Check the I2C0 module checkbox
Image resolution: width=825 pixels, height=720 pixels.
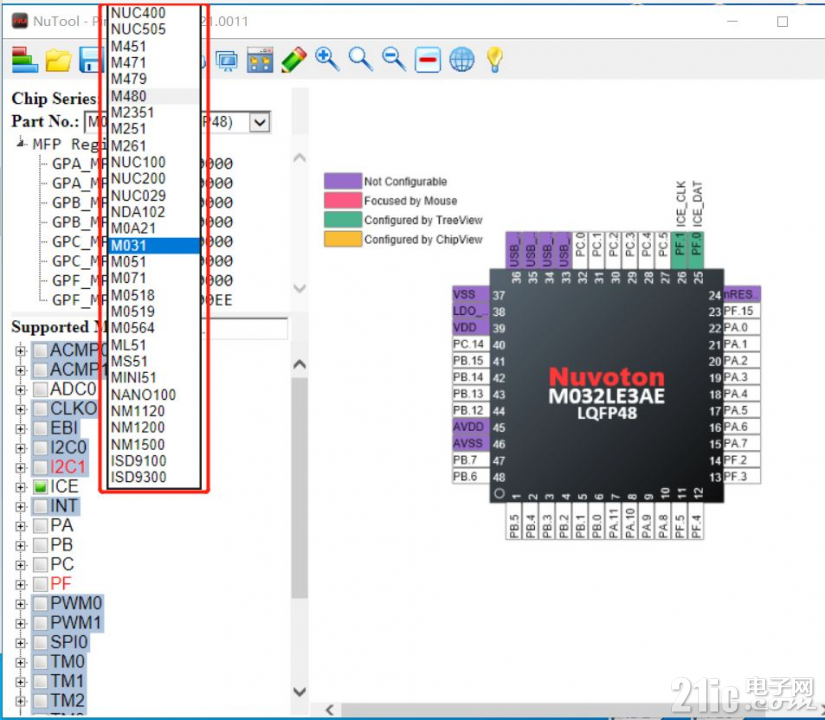(41, 448)
